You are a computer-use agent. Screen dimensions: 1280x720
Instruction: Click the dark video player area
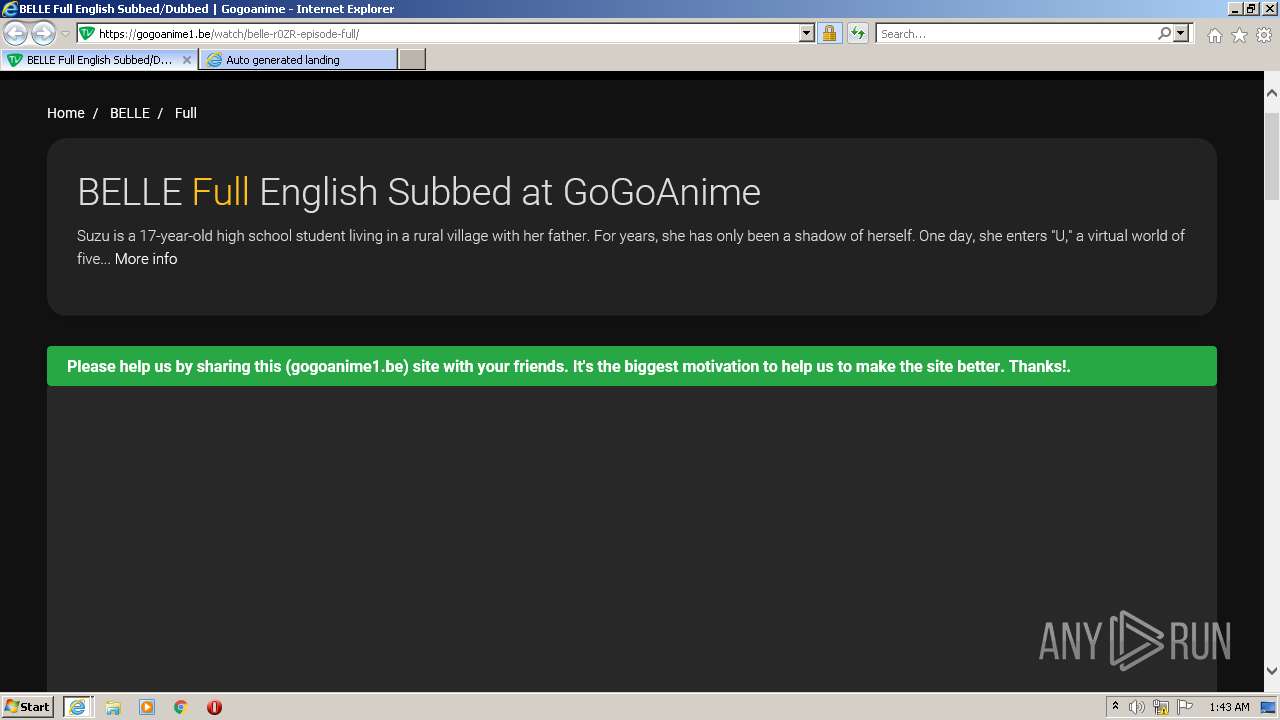click(x=632, y=538)
